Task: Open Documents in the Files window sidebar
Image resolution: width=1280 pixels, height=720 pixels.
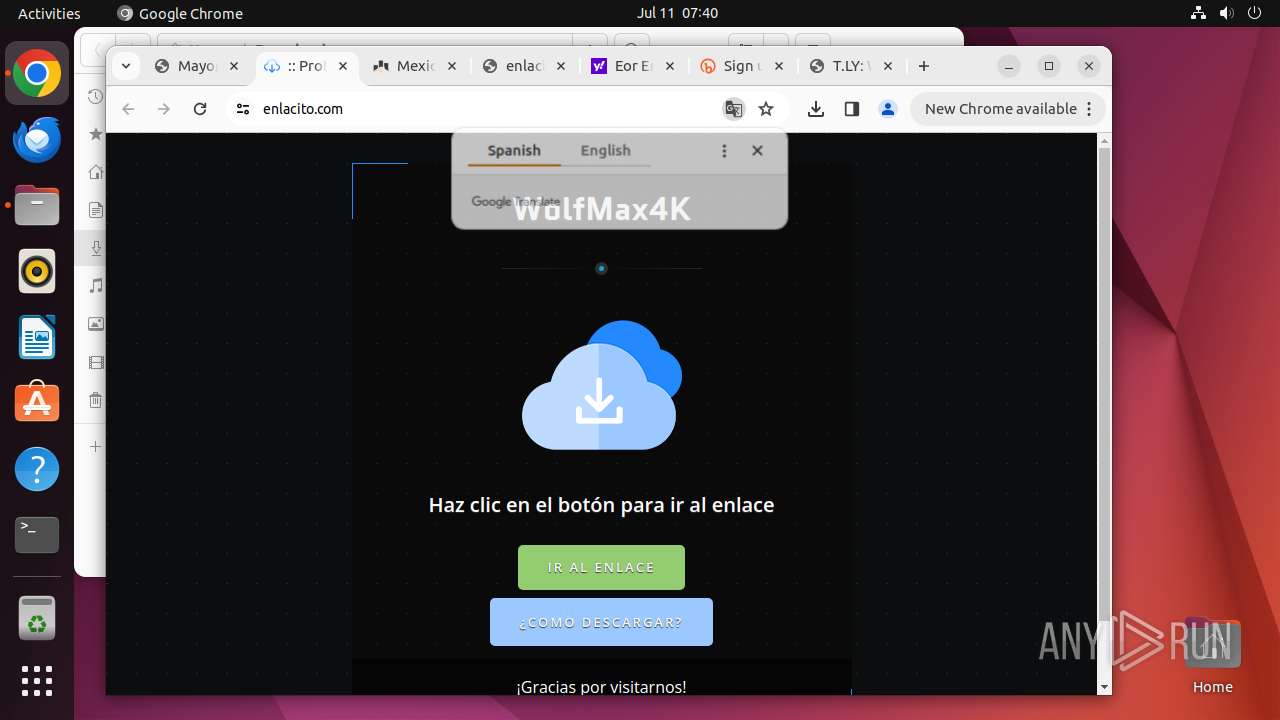Action: coord(95,210)
